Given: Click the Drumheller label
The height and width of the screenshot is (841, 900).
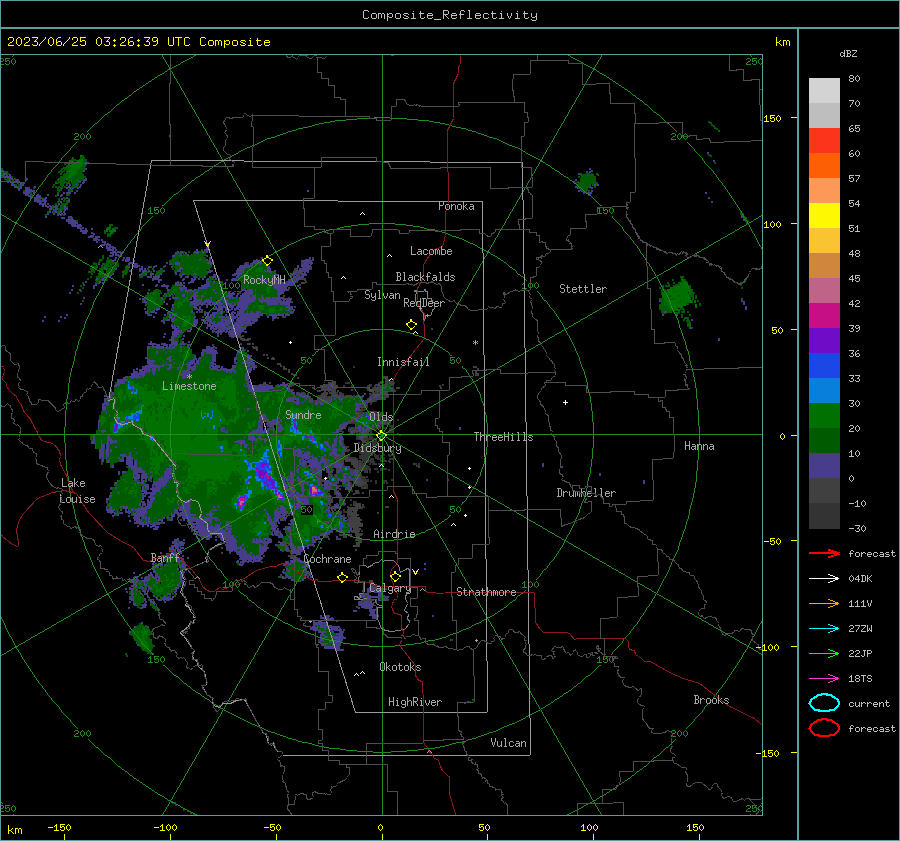Looking at the screenshot, I should coord(586,493).
